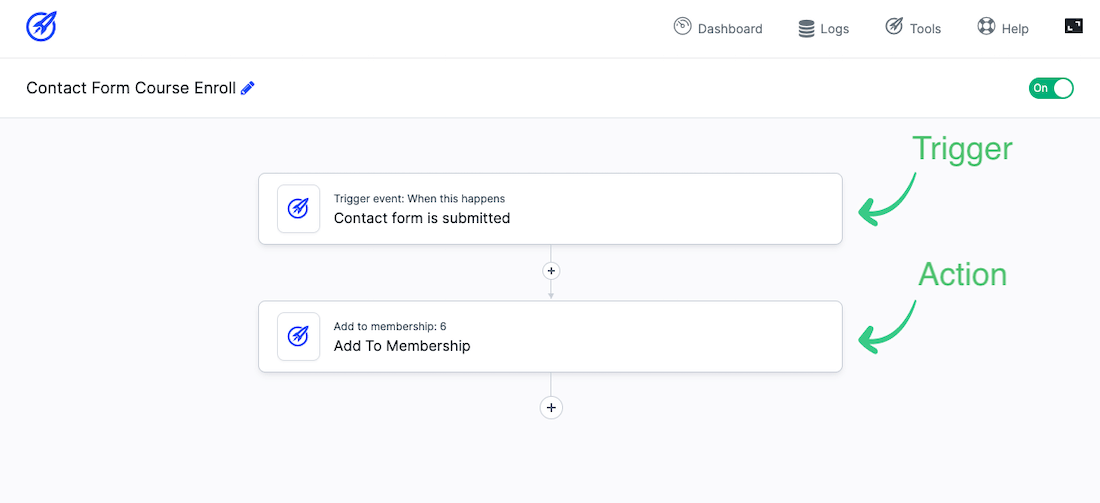The height and width of the screenshot is (503, 1100).
Task: Click the trigger card rocket icon
Action: pos(298,208)
